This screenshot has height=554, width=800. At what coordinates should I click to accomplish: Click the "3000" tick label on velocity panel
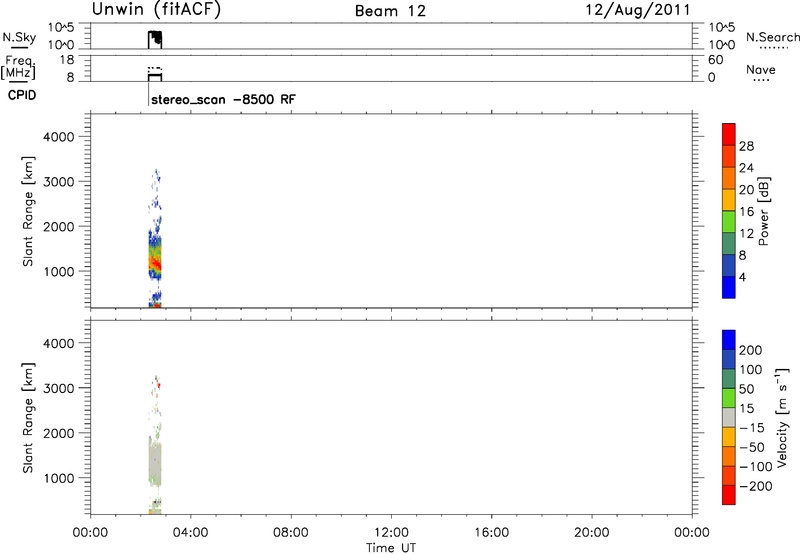[x=59, y=388]
